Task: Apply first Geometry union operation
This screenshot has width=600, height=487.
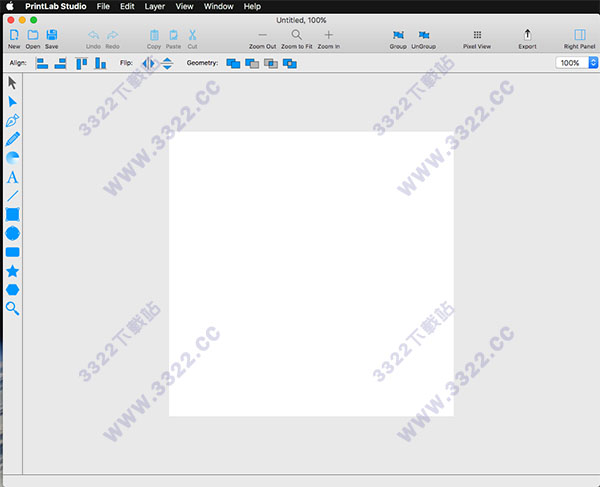Action: pyautogui.click(x=233, y=63)
